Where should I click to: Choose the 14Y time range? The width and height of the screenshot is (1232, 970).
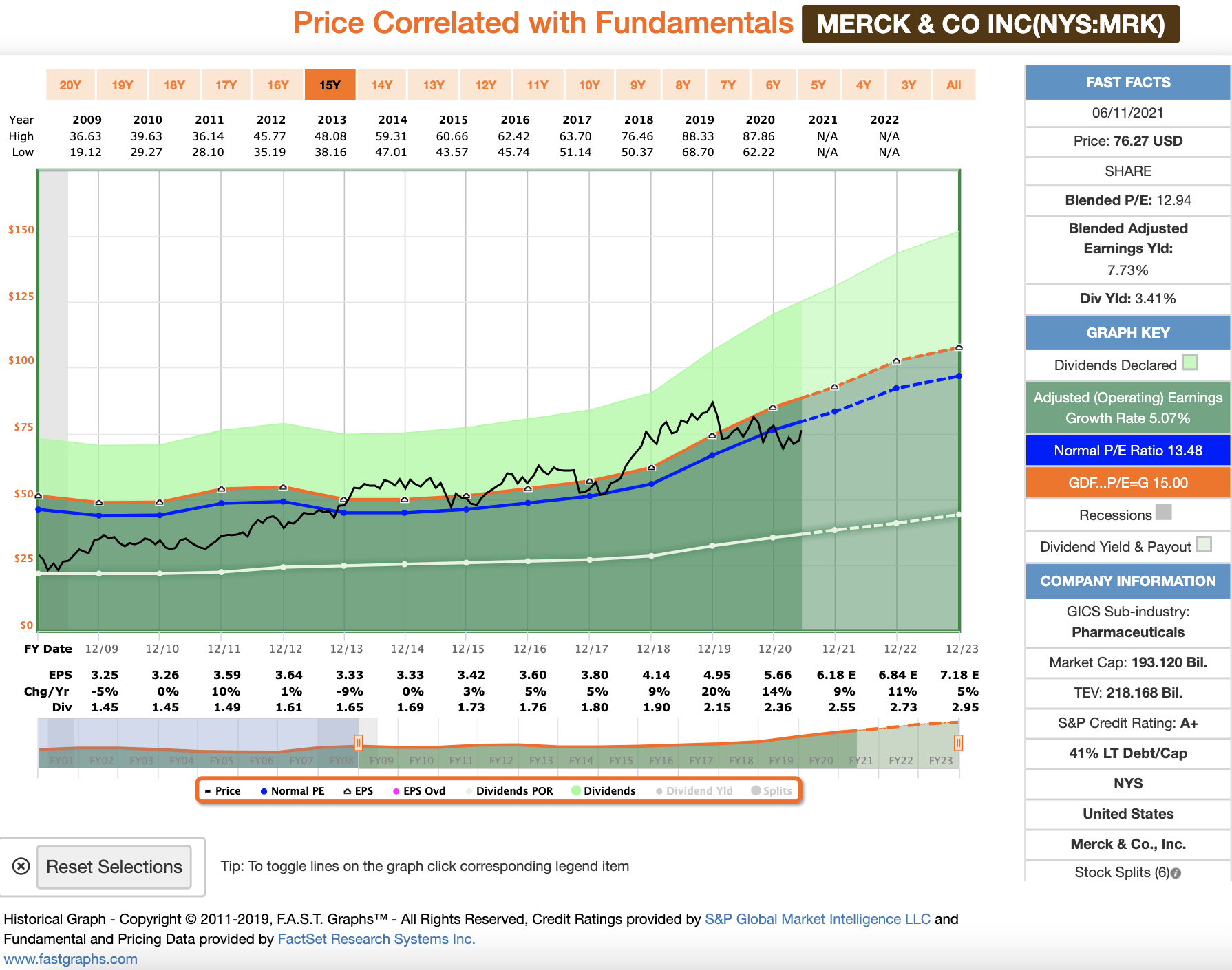point(381,85)
